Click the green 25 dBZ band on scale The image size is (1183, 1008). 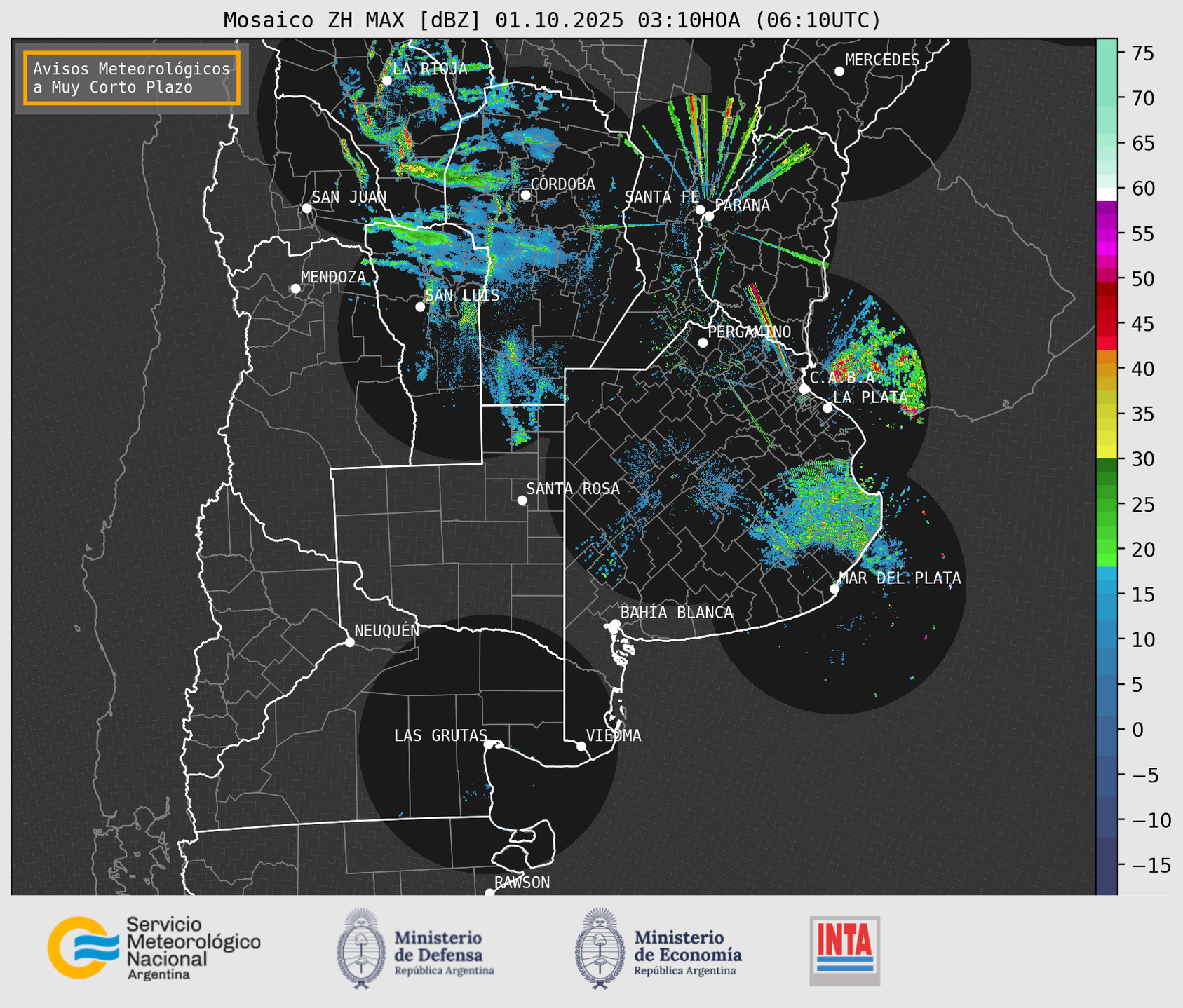point(1107,505)
